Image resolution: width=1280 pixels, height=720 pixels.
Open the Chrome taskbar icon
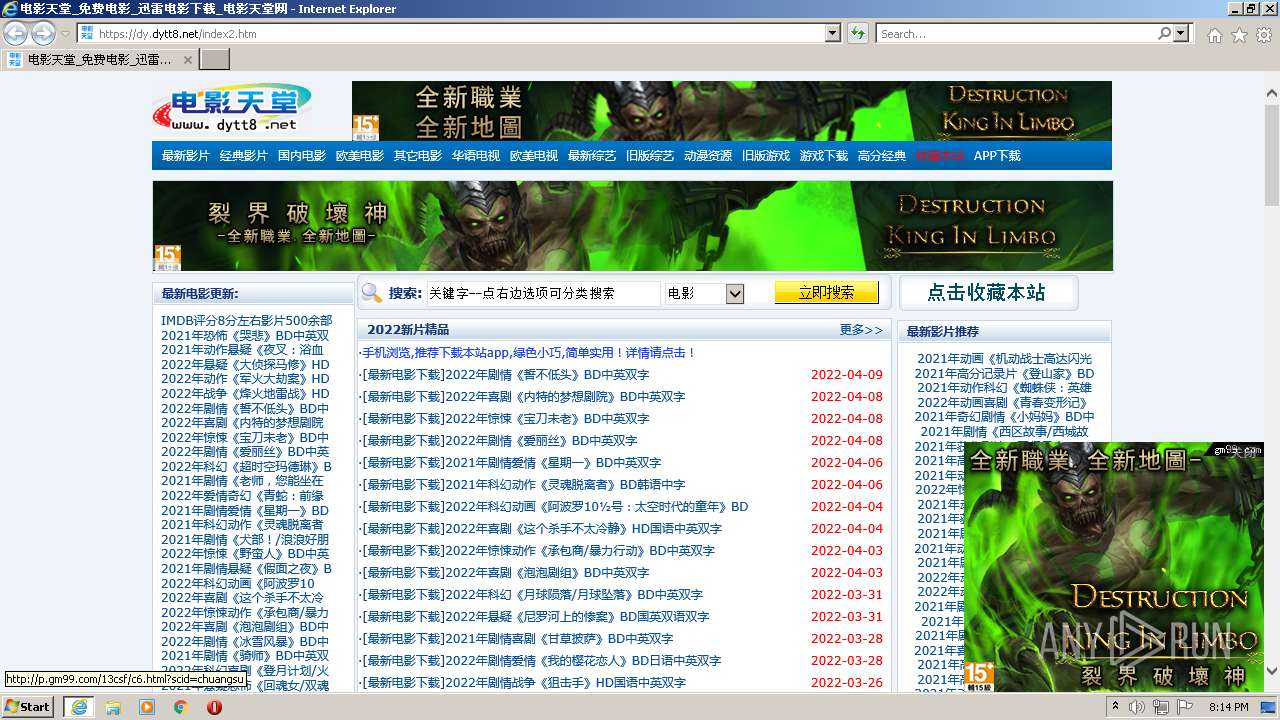tap(181, 707)
